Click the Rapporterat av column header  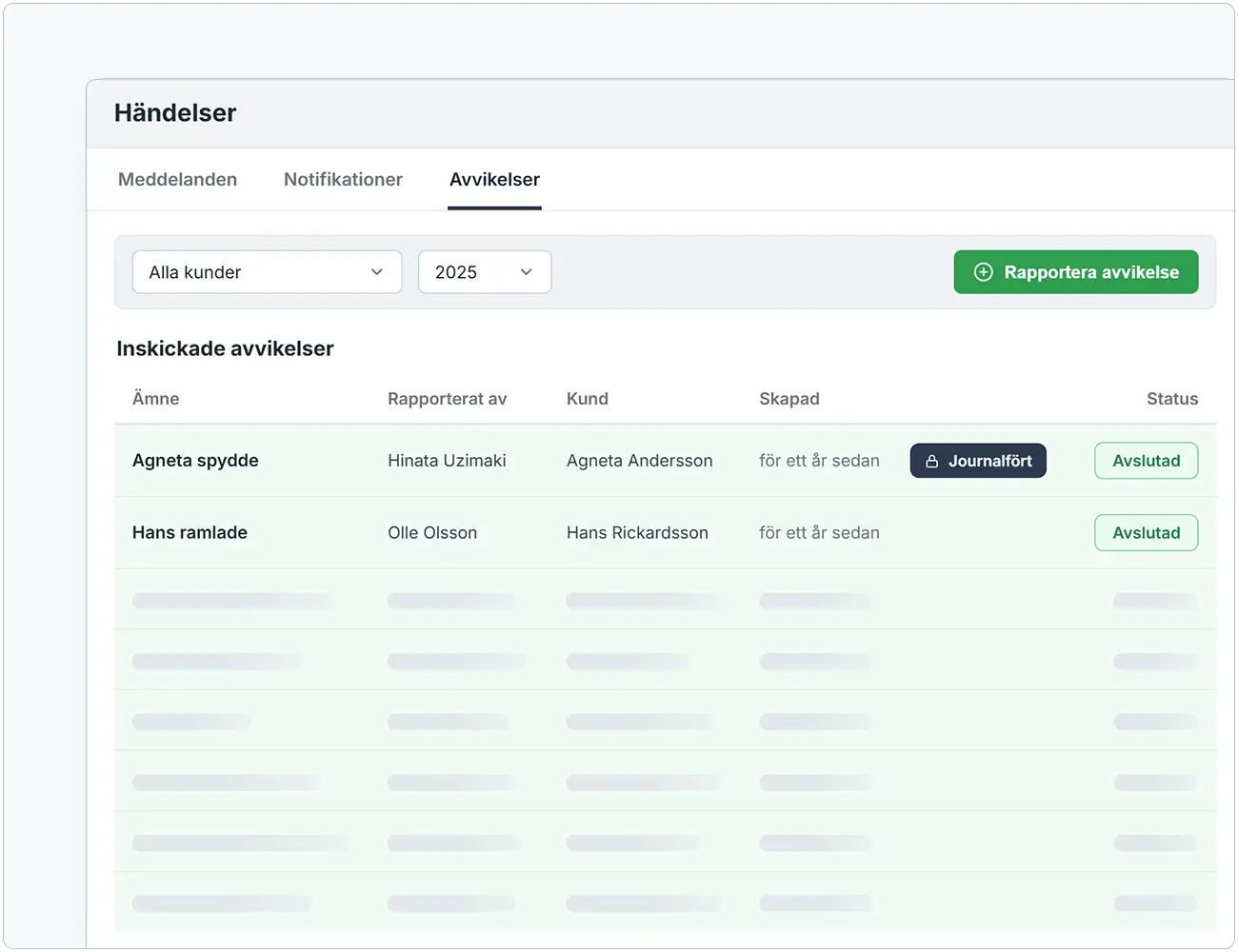tap(447, 399)
